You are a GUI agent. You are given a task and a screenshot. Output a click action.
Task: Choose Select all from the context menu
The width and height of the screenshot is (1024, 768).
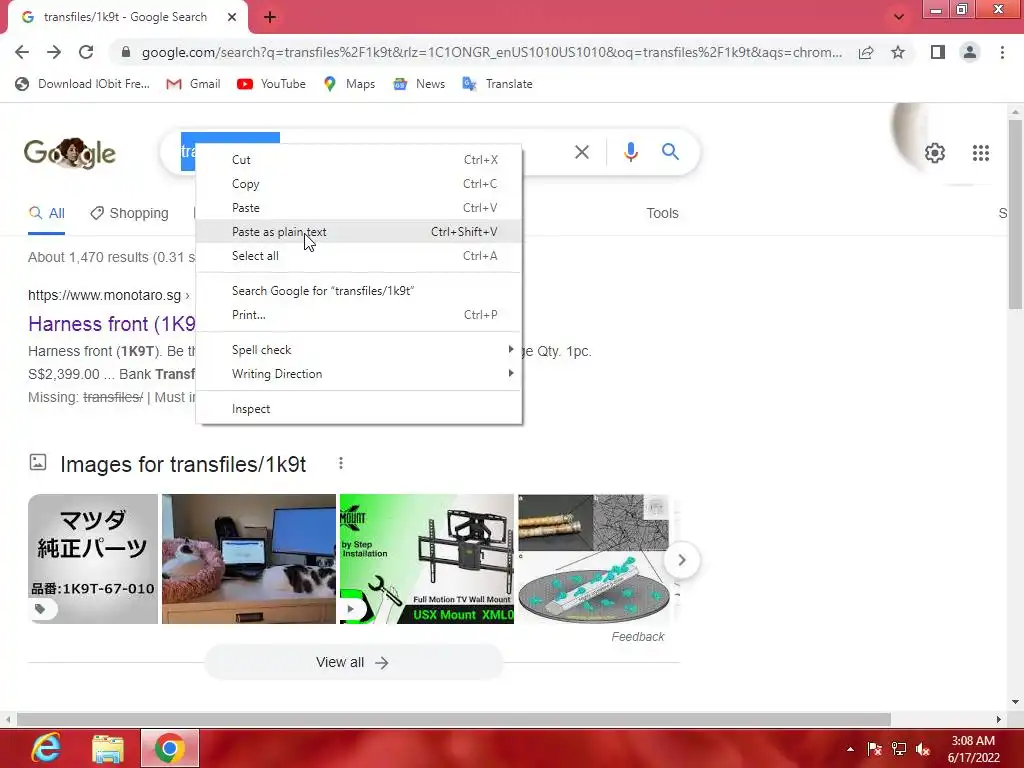click(359, 256)
